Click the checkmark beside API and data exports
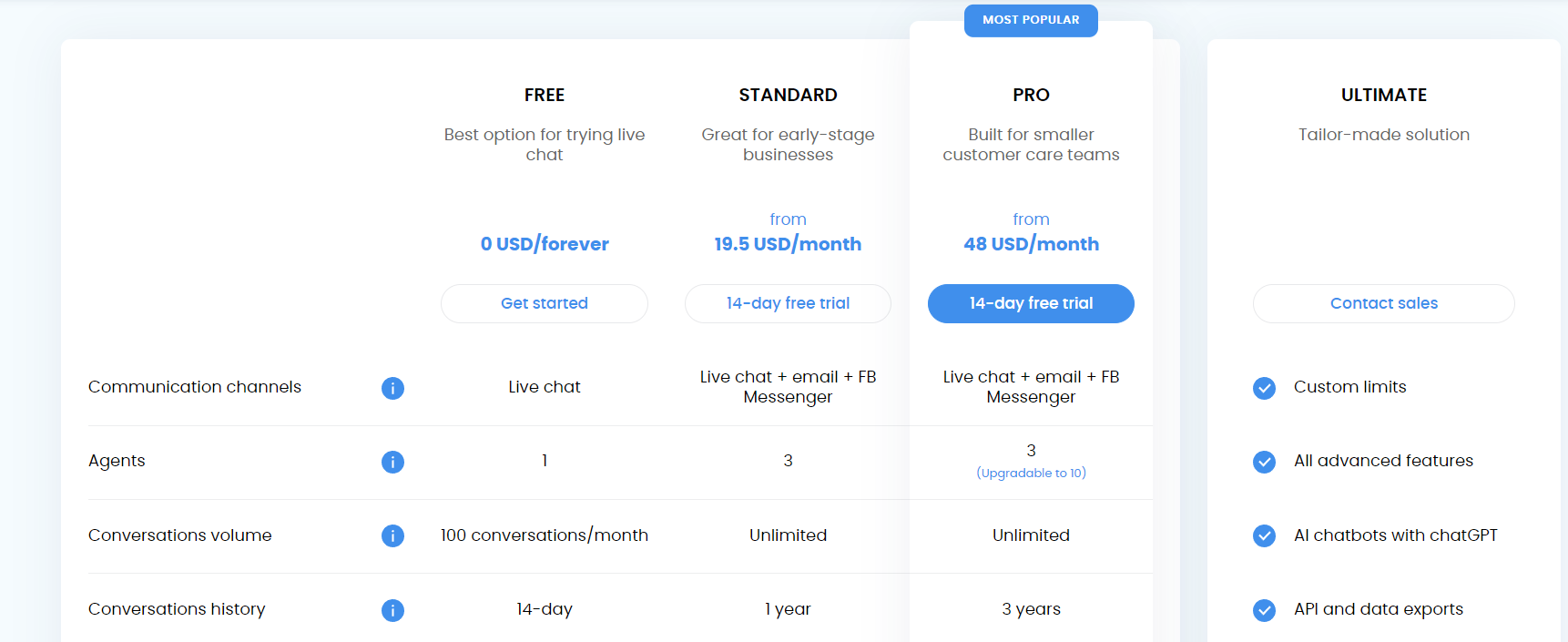 coord(1264,610)
